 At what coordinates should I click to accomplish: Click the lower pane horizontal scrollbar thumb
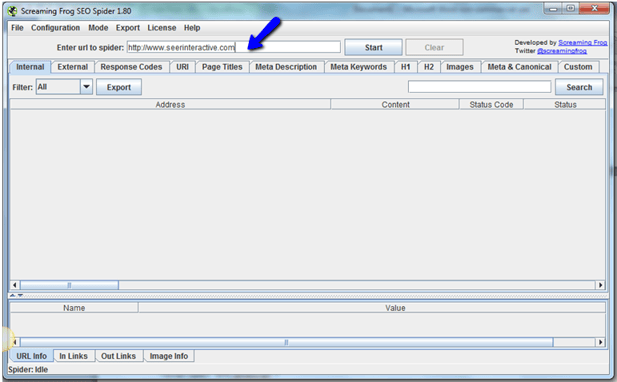click(286, 342)
